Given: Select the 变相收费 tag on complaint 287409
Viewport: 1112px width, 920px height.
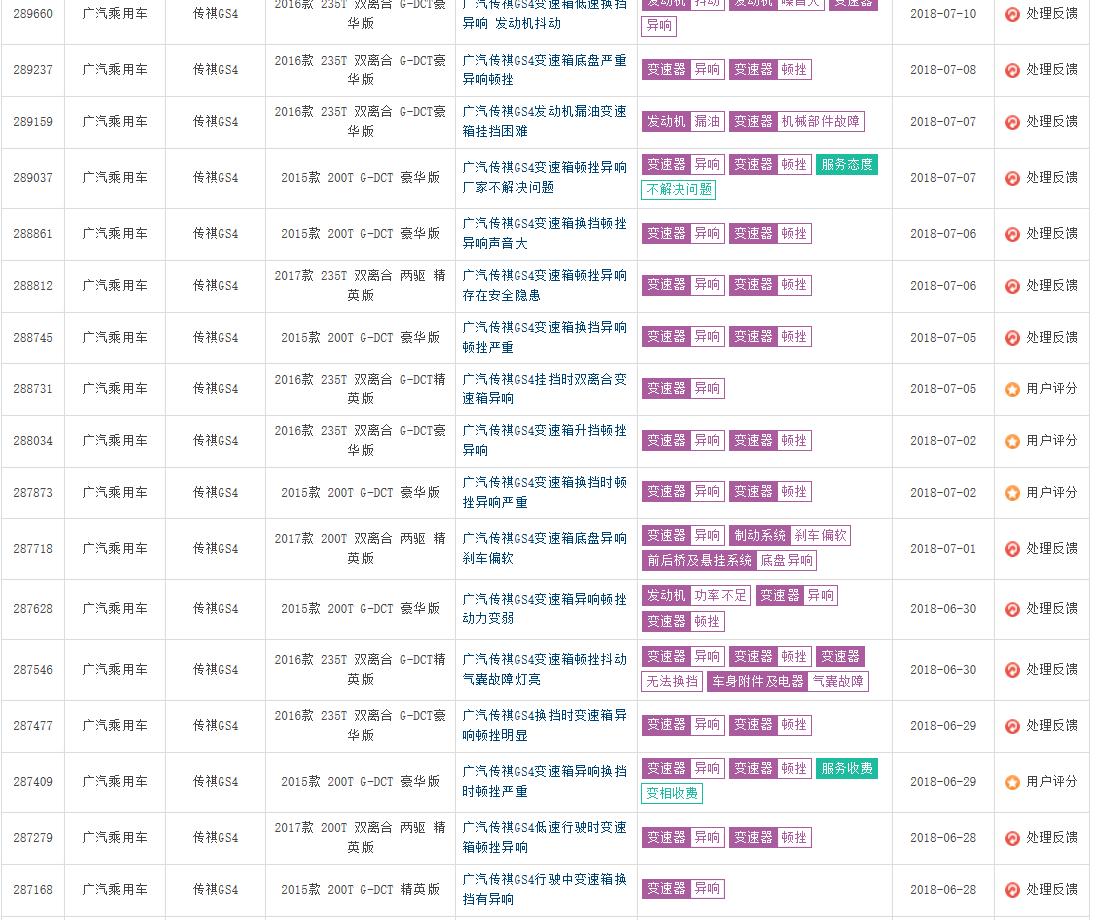Looking at the screenshot, I should point(672,793).
